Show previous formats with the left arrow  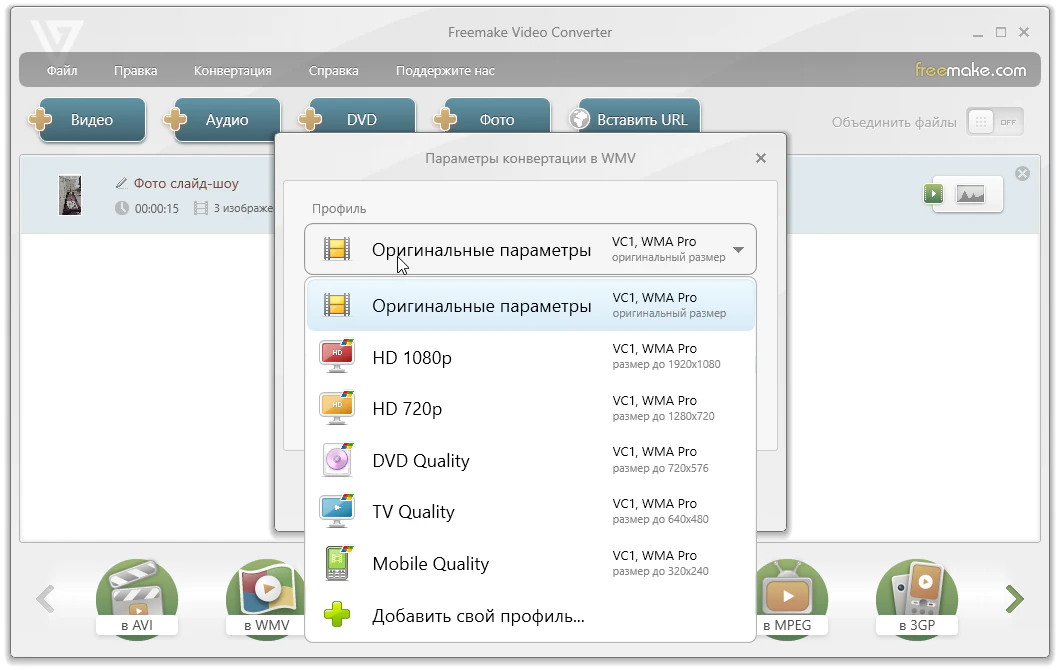(x=45, y=598)
